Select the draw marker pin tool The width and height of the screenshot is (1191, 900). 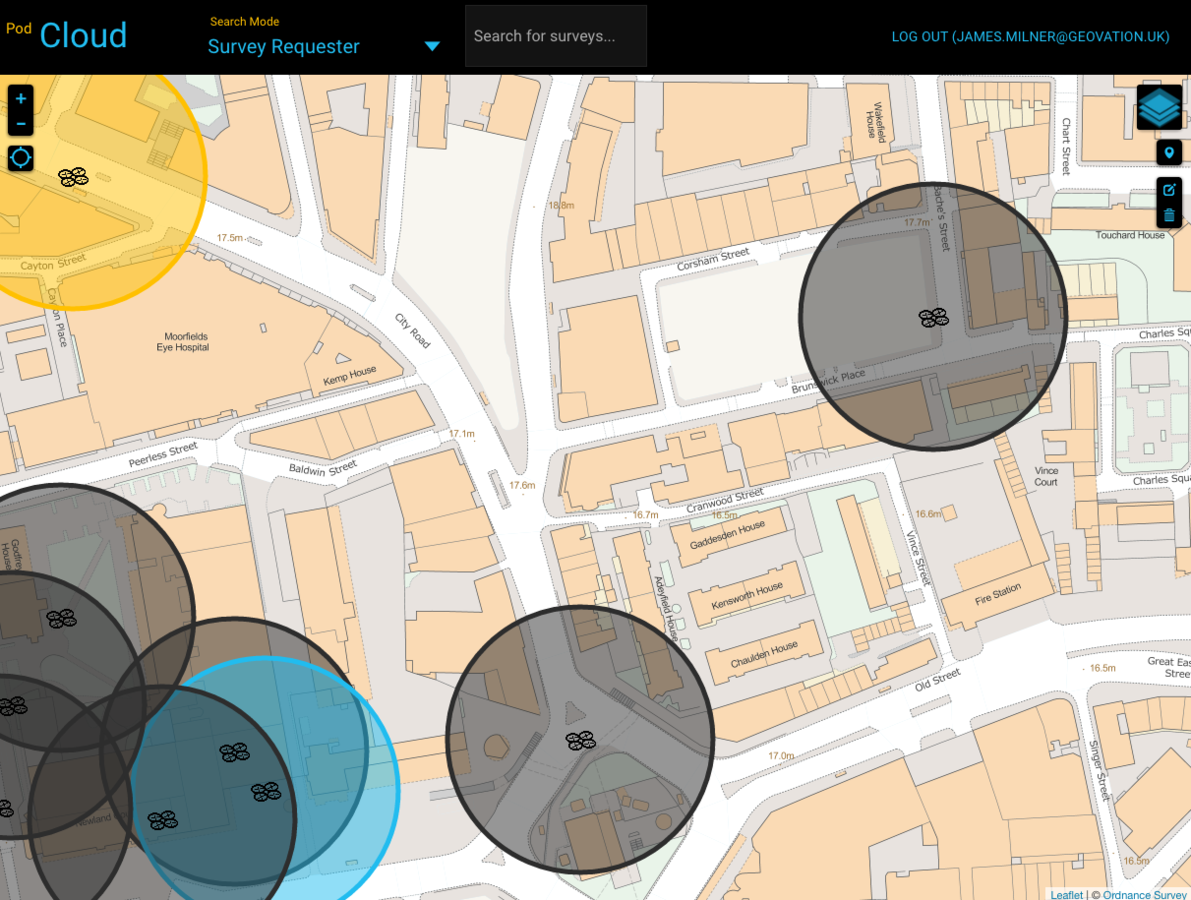[1169, 153]
